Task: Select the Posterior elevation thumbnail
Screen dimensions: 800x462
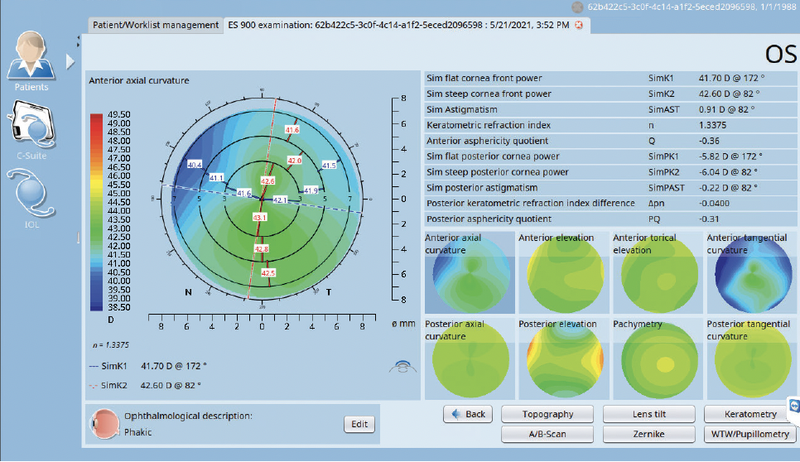Action: pyautogui.click(x=564, y=358)
